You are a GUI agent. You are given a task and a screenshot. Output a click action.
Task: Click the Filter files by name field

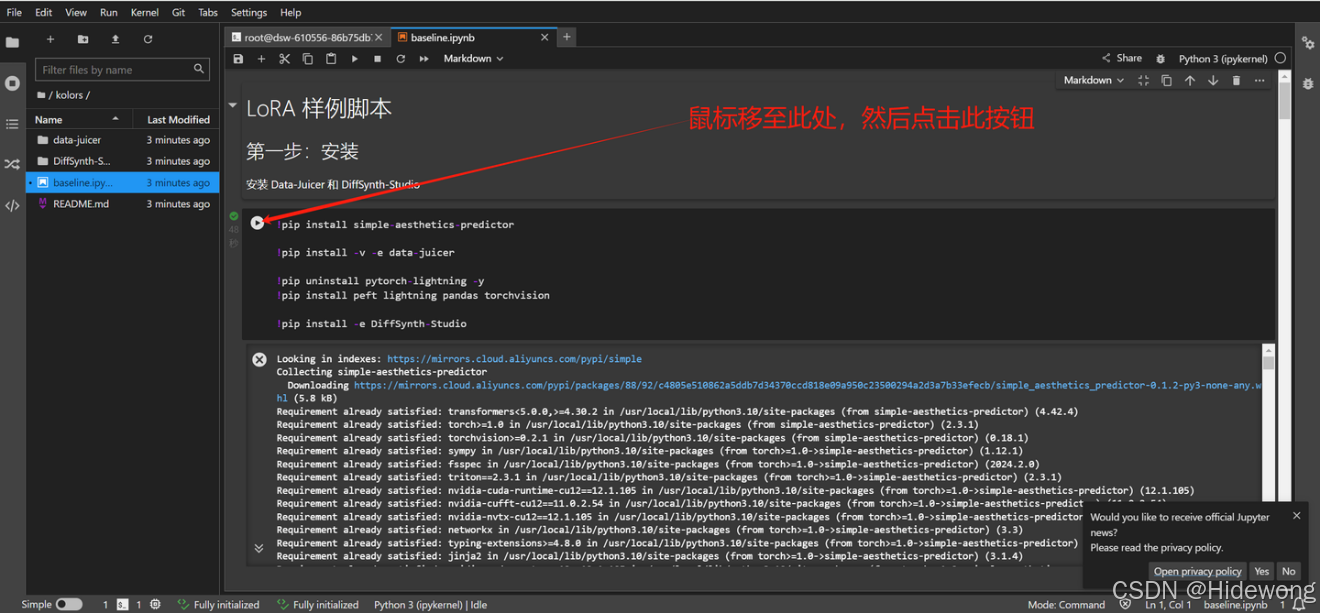[115, 70]
